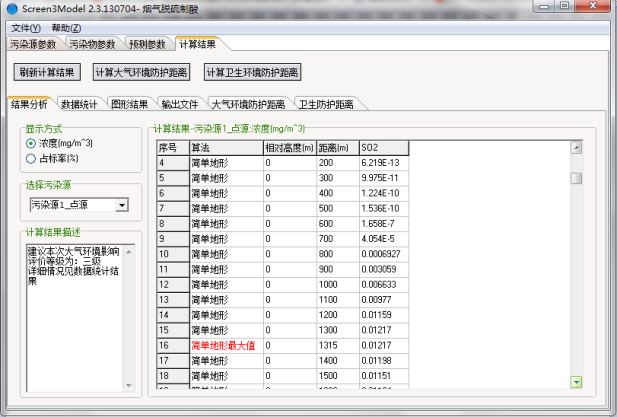The width and height of the screenshot is (617, 417).
Task: Open the 卫生防护距离 sub-tab
Action: tap(326, 104)
